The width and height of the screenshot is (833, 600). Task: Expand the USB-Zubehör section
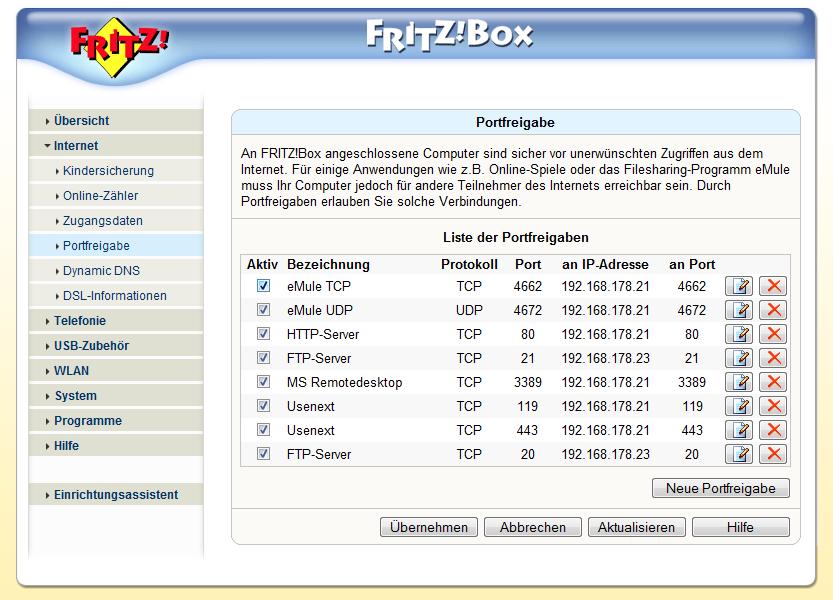(116, 345)
